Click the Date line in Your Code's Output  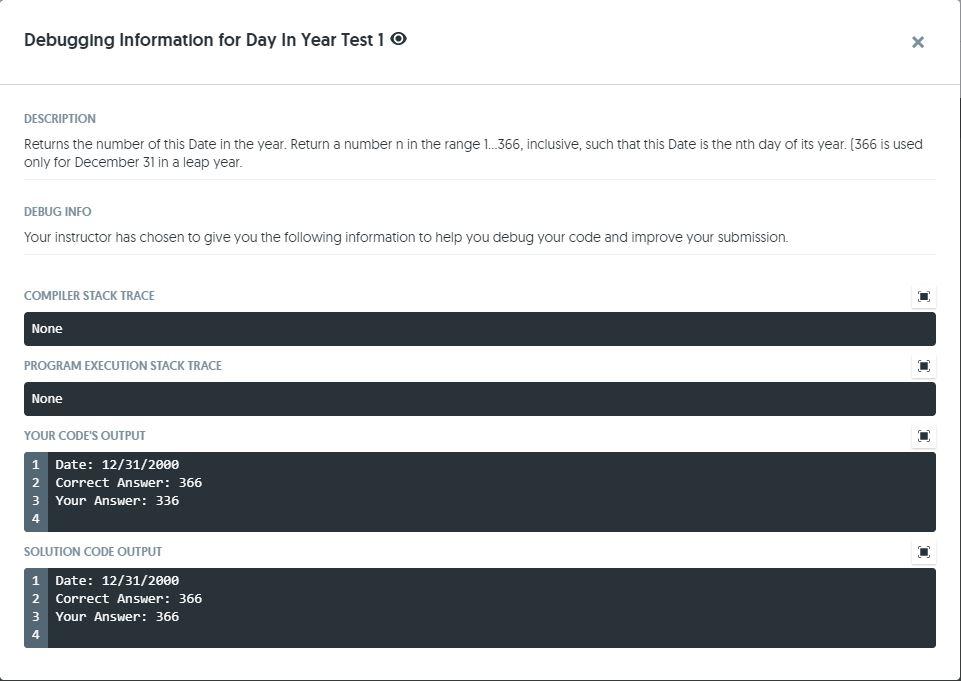[117, 464]
